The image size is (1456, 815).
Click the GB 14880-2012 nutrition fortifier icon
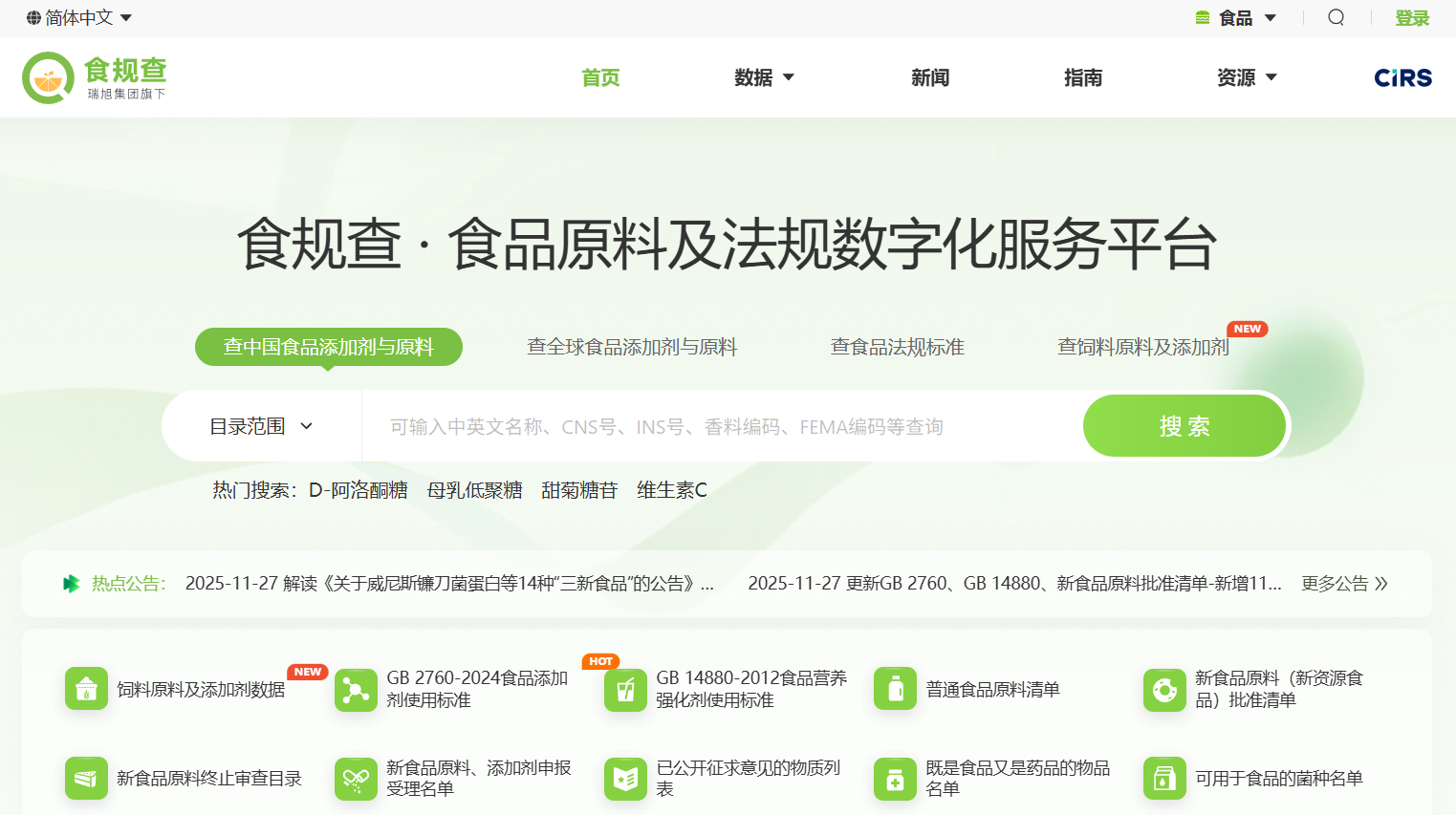click(x=625, y=689)
